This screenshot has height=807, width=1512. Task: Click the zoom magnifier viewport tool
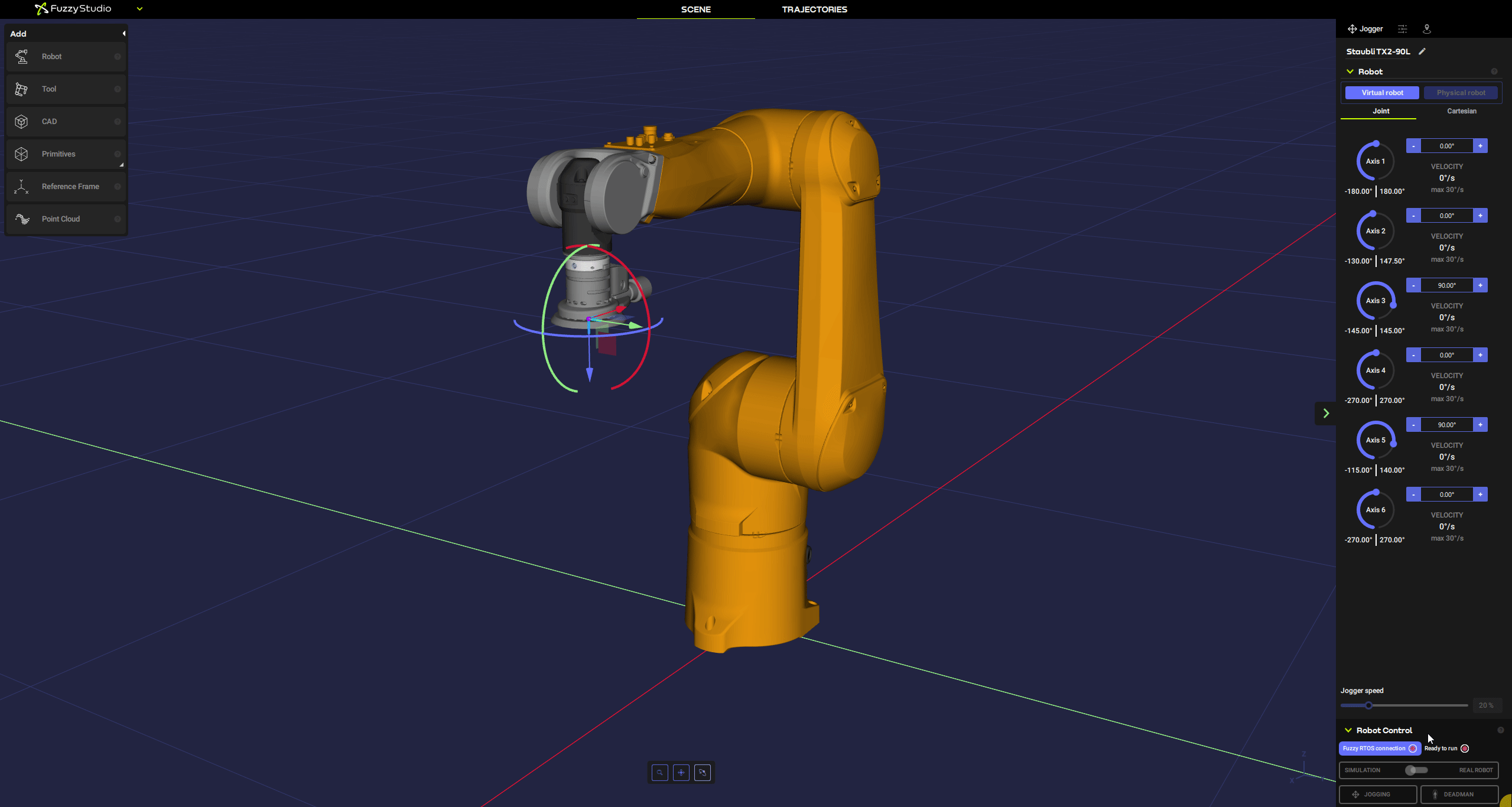(x=660, y=772)
